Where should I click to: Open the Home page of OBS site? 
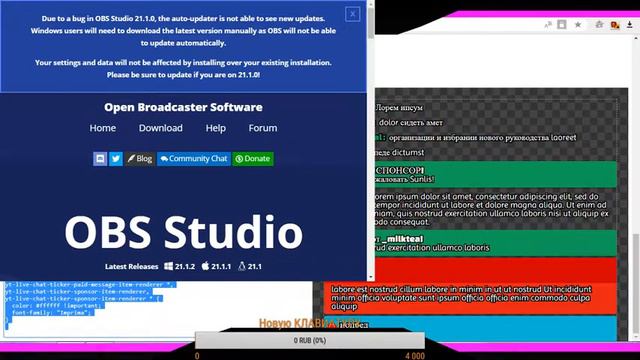click(102, 128)
